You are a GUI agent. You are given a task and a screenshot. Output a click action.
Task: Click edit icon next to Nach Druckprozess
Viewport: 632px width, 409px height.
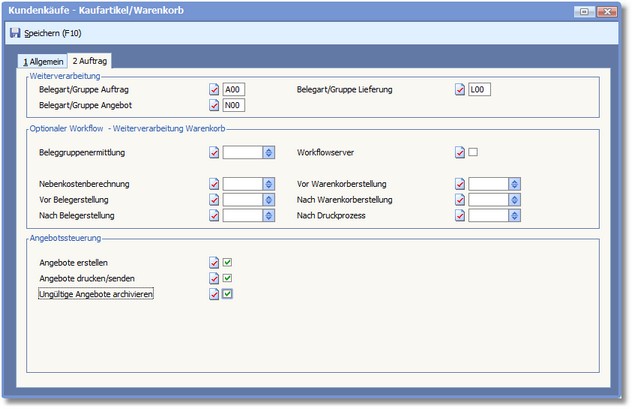click(x=460, y=215)
